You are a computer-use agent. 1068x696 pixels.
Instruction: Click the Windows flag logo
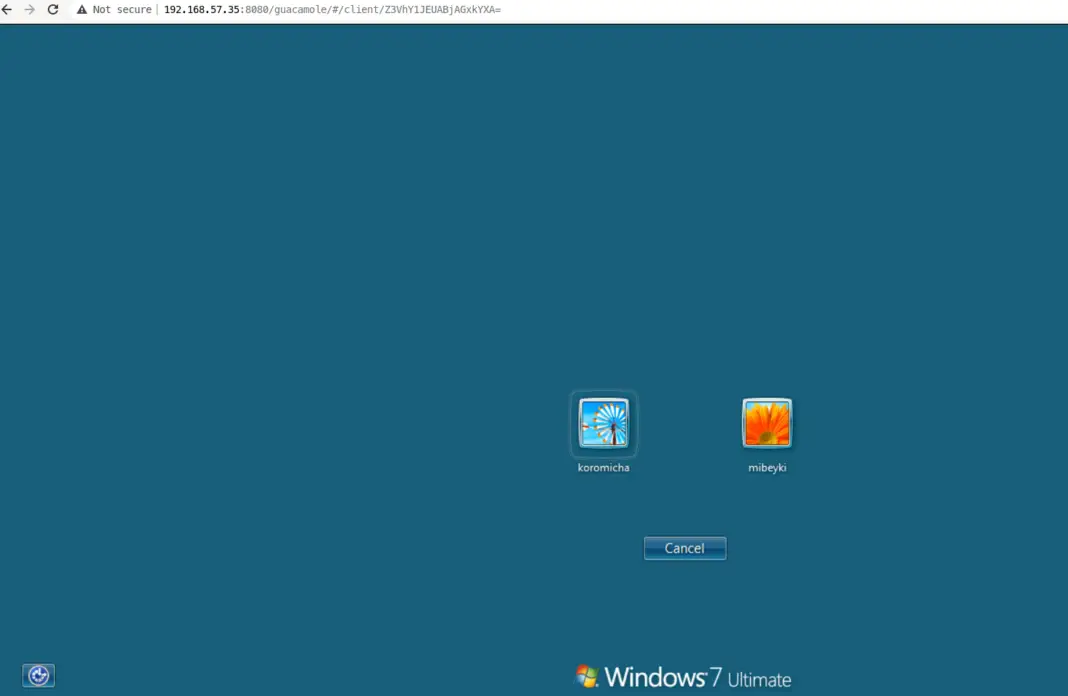(587, 677)
